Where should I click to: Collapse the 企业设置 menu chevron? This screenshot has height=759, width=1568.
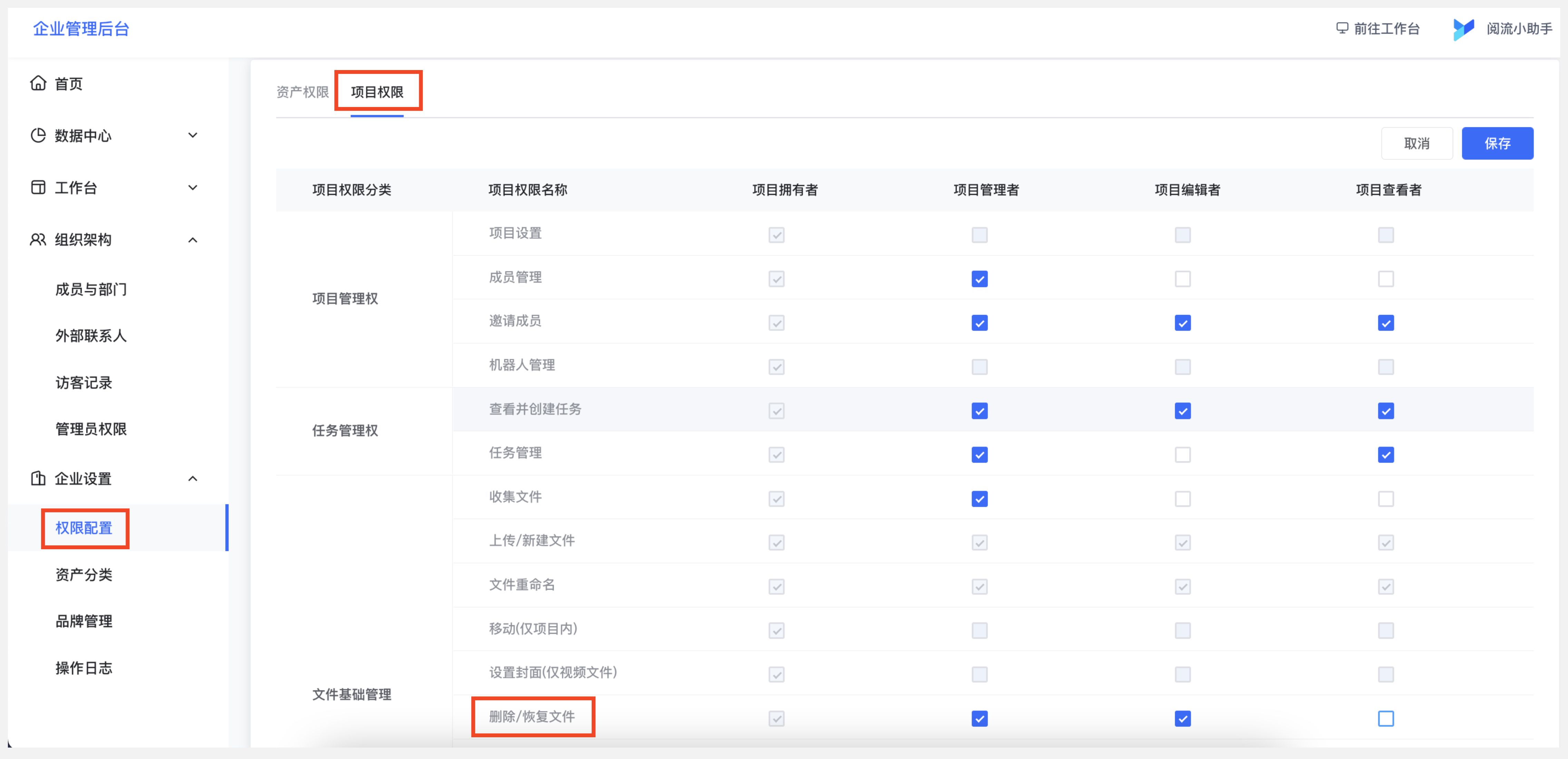[193, 479]
